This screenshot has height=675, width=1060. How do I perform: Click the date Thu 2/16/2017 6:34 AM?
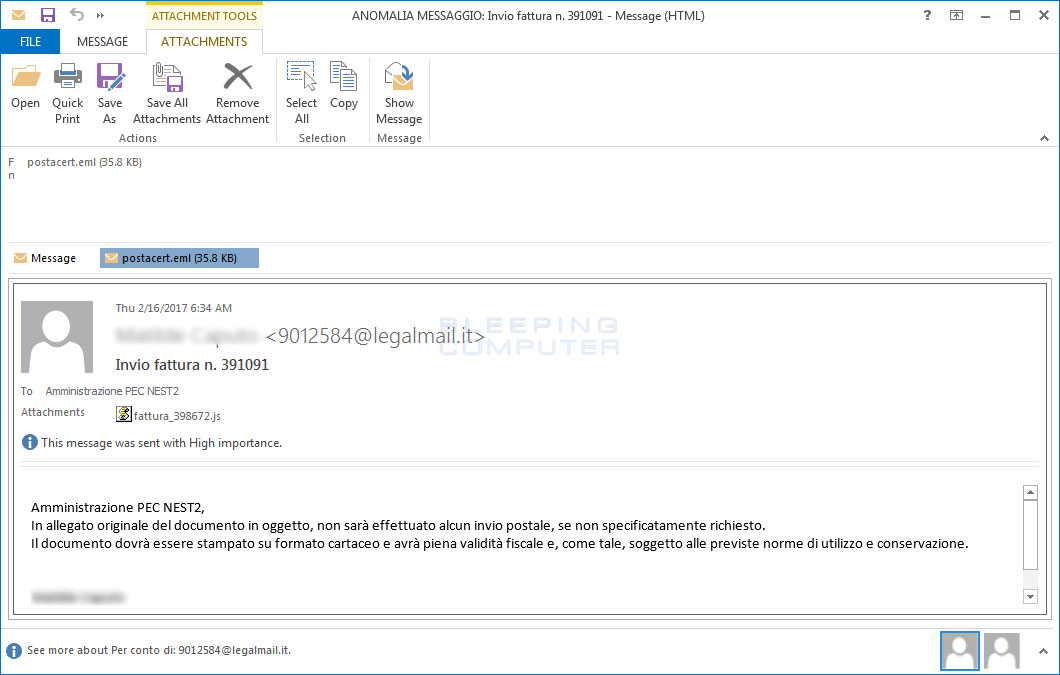[x=174, y=308]
